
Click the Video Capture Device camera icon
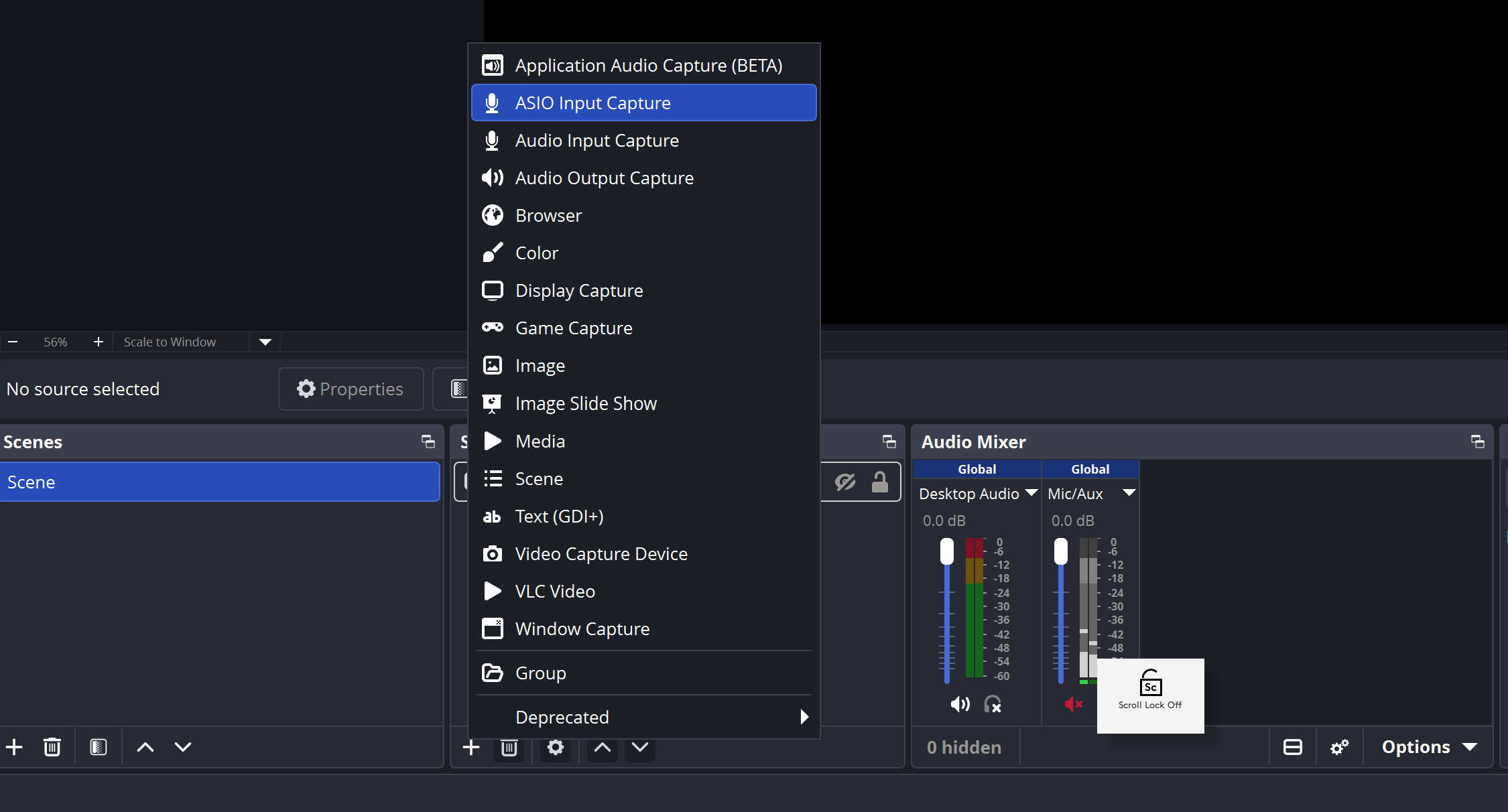coord(493,554)
